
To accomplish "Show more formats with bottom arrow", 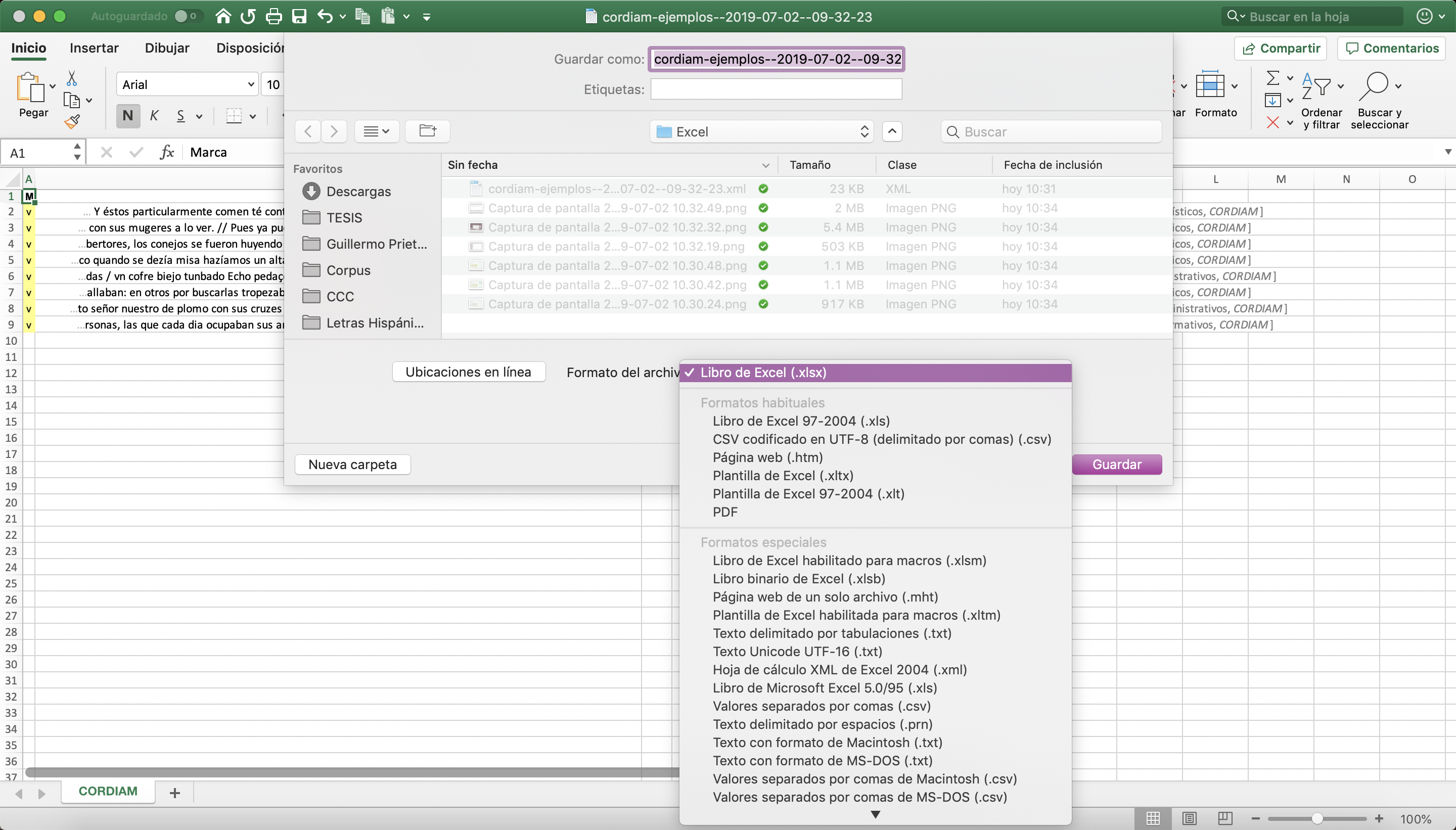I will [876, 815].
